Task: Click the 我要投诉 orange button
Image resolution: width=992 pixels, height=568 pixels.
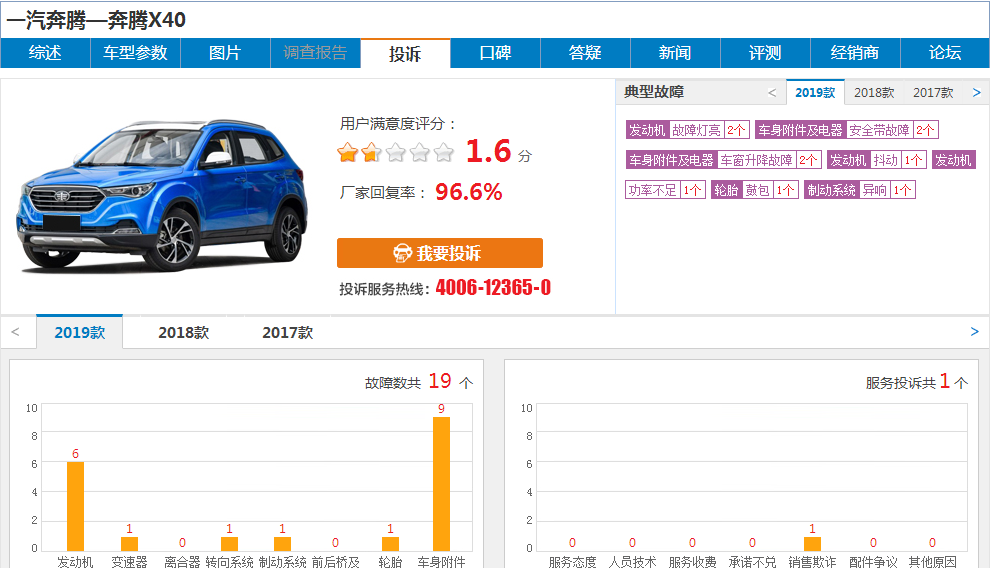Action: (440, 253)
